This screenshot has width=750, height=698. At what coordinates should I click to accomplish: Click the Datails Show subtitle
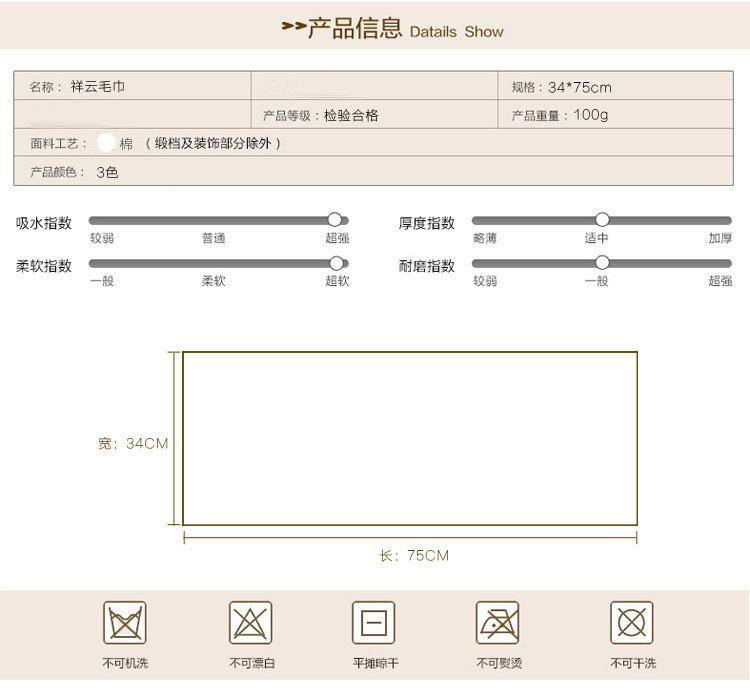point(457,32)
